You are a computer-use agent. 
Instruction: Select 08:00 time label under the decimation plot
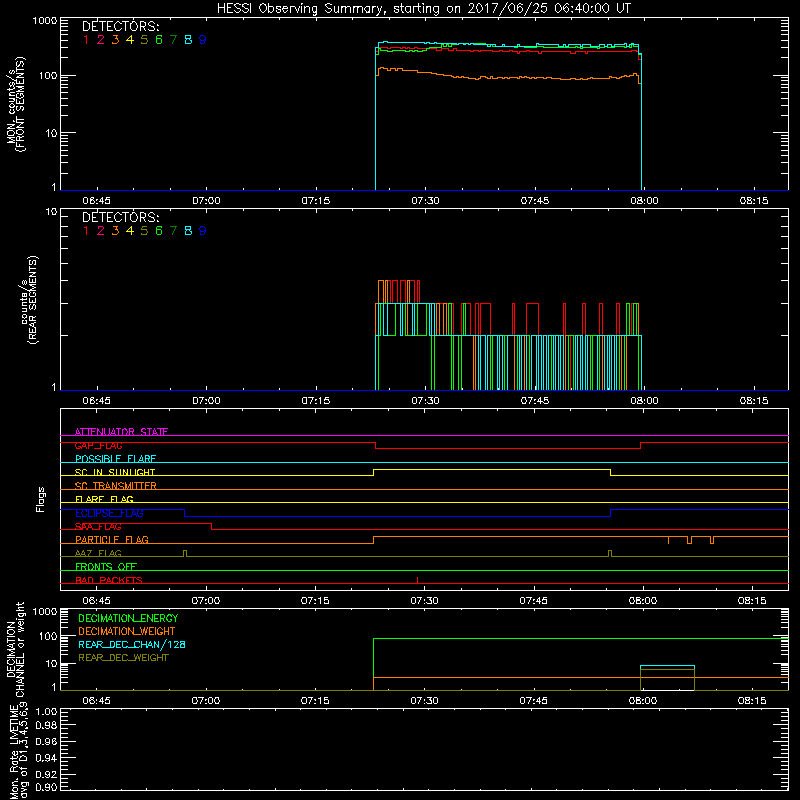[x=642, y=701]
